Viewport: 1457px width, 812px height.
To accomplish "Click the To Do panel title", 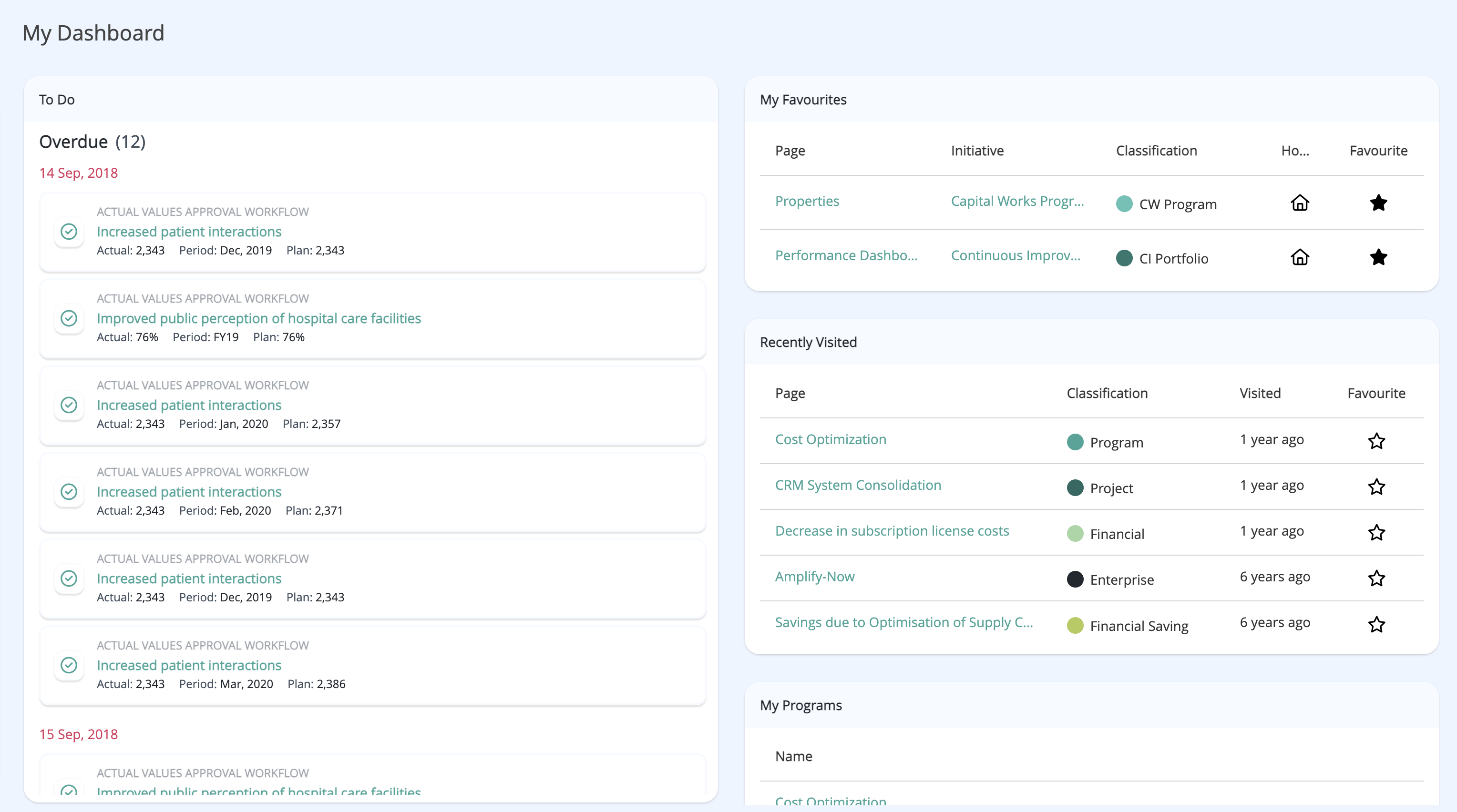I will 57,100.
